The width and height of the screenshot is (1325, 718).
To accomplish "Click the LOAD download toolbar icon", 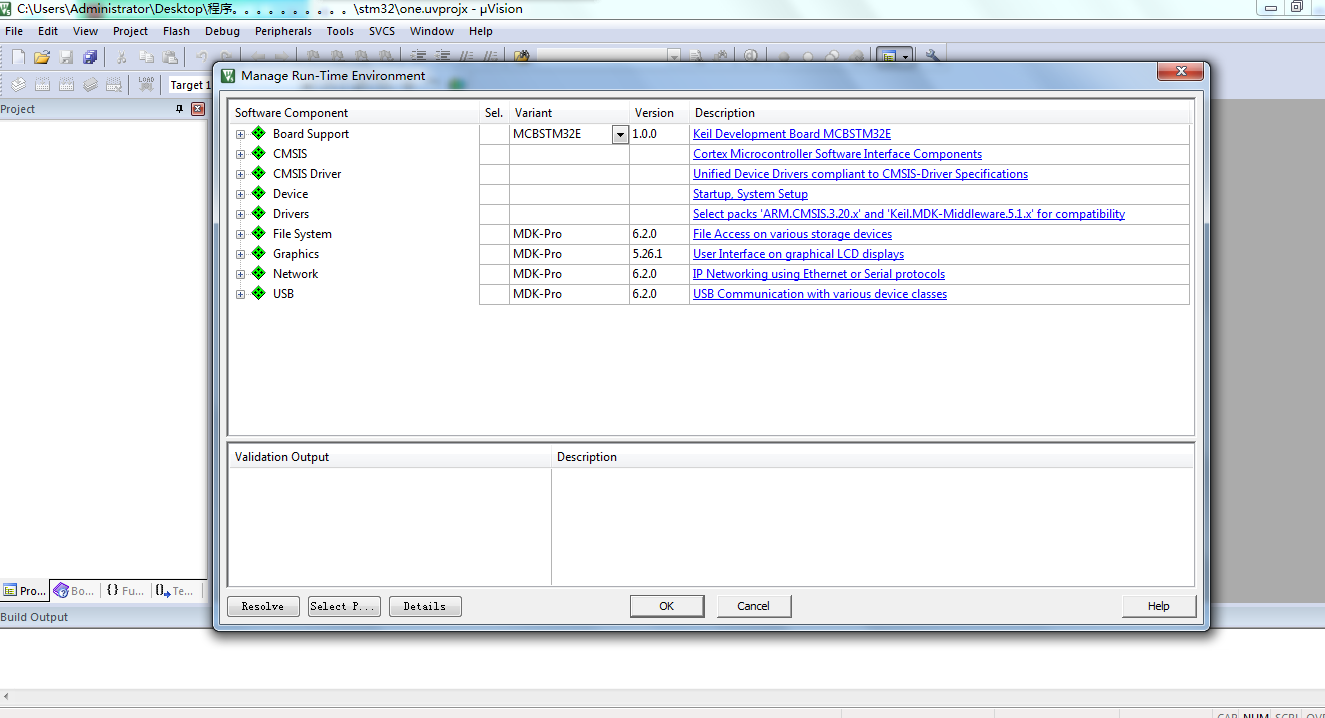I will [x=147, y=85].
